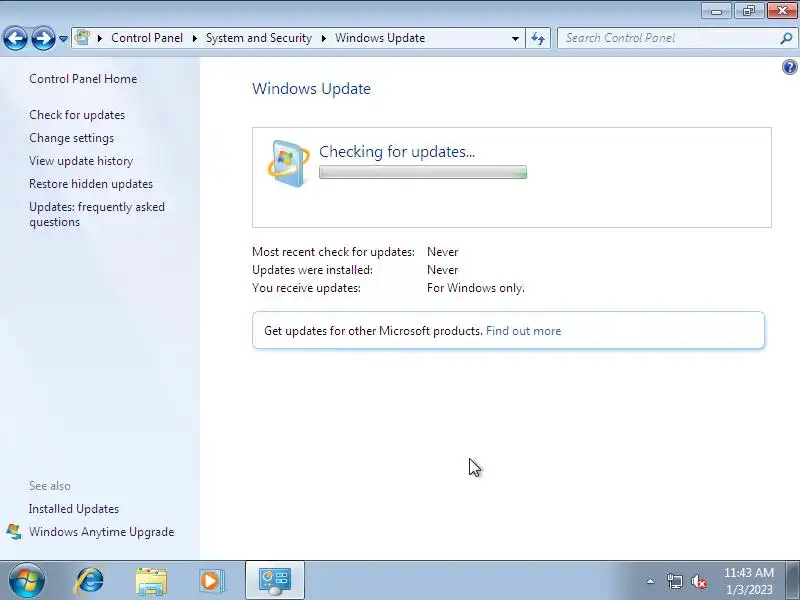Open the address bar history dropdown
Image resolution: width=800 pixels, height=600 pixels.
click(x=515, y=39)
